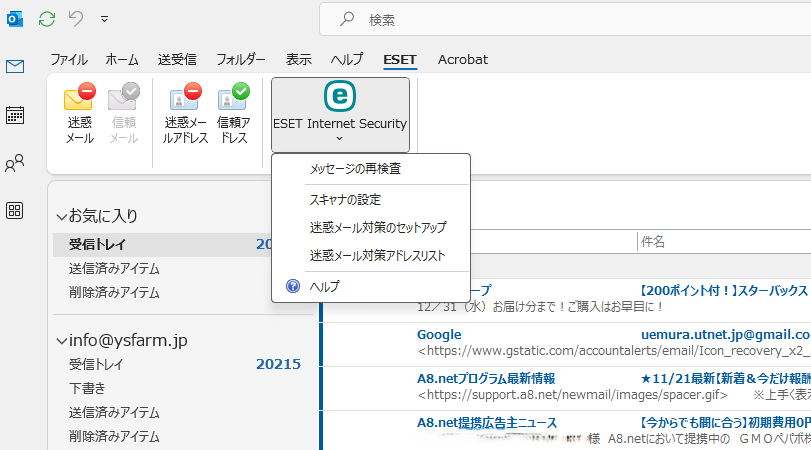
Task: Select メッセージの再検査 from the menu
Action: [355, 169]
